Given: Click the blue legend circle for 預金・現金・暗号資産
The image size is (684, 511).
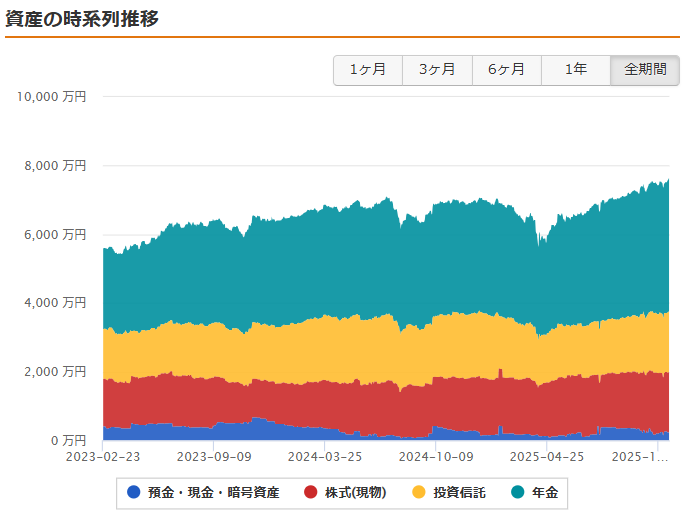Looking at the screenshot, I should tap(134, 492).
